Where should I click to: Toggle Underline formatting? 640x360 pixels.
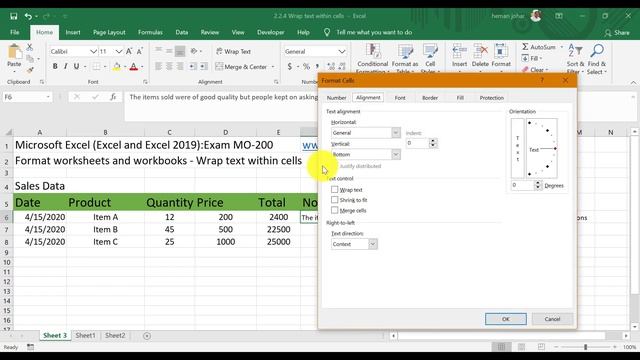76,66
